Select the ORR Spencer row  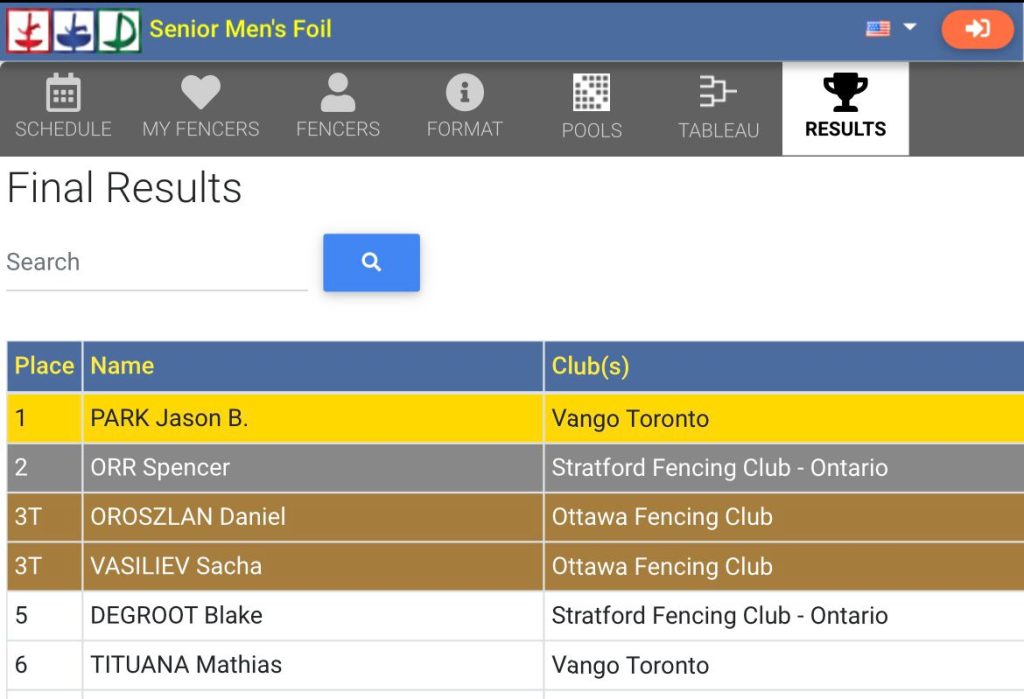click(515, 468)
